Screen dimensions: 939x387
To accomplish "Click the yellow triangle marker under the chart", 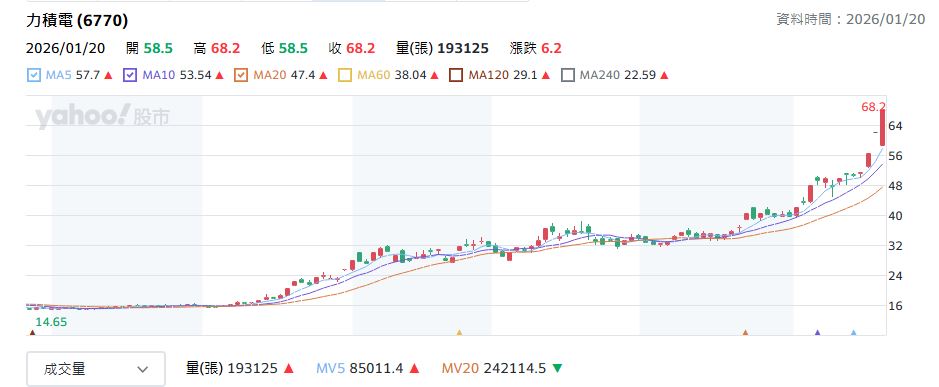I will click(459, 332).
